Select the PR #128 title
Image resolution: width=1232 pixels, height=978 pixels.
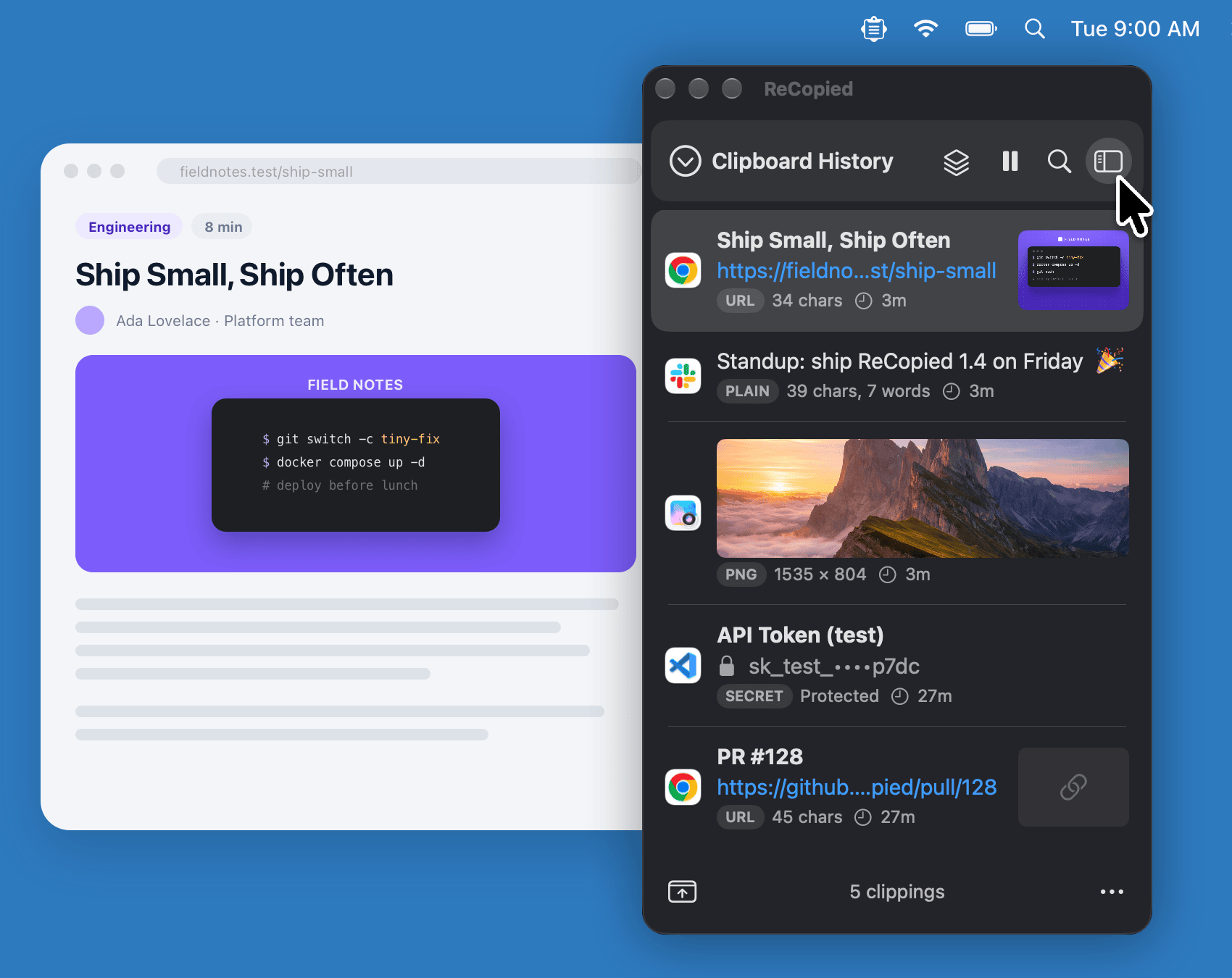click(759, 757)
